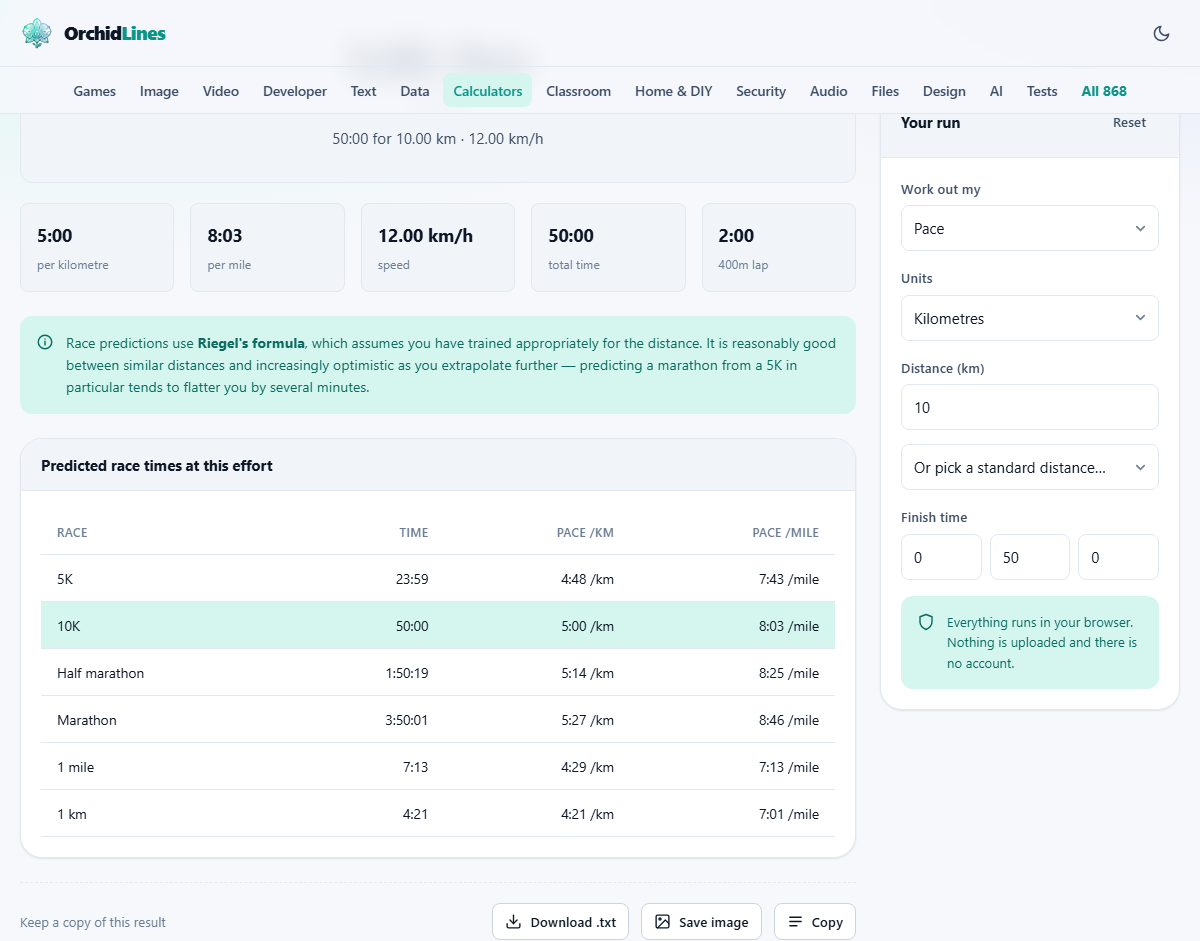1200x941 pixels.
Task: Click the 12.00 km/h speed card
Action: coord(438,248)
